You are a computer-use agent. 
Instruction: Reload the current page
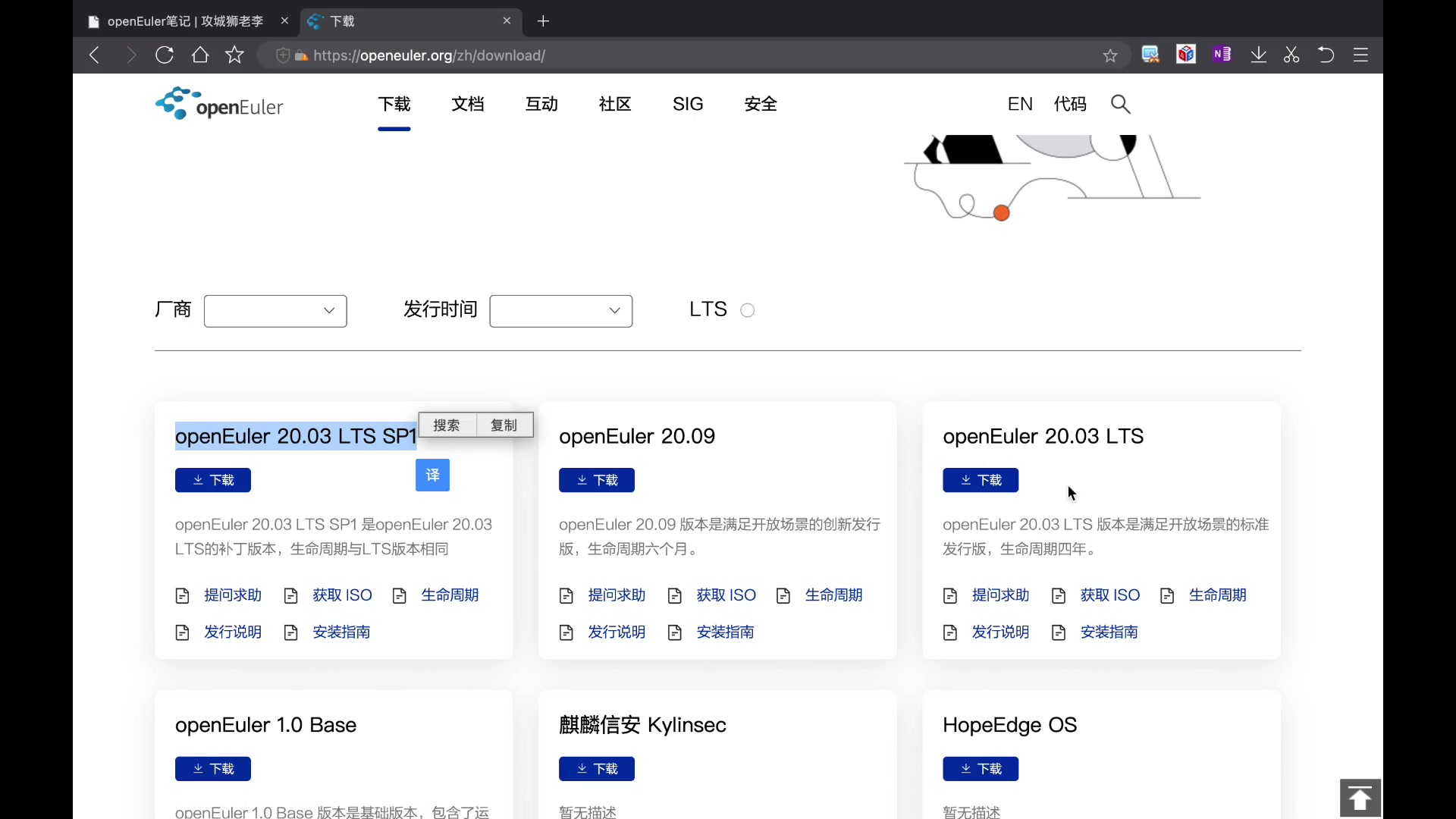tap(164, 55)
